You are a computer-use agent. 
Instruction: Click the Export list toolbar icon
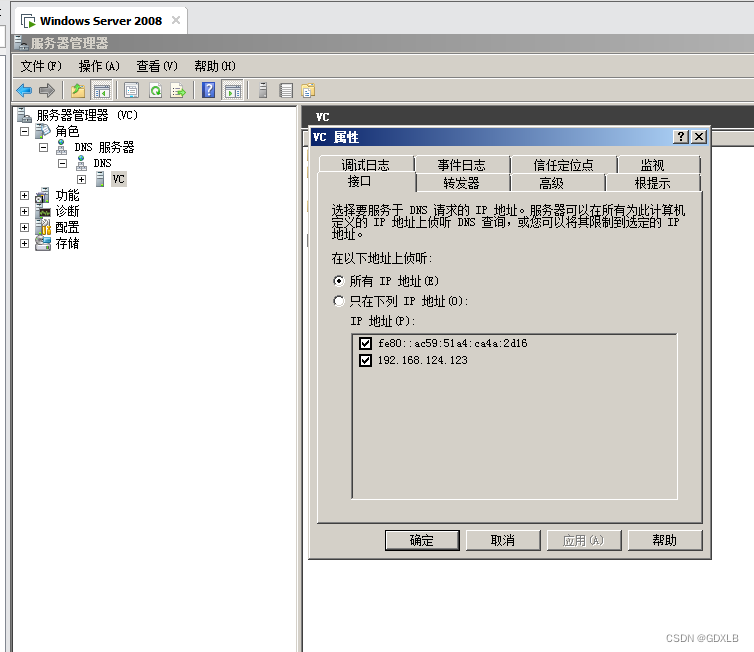(x=178, y=90)
